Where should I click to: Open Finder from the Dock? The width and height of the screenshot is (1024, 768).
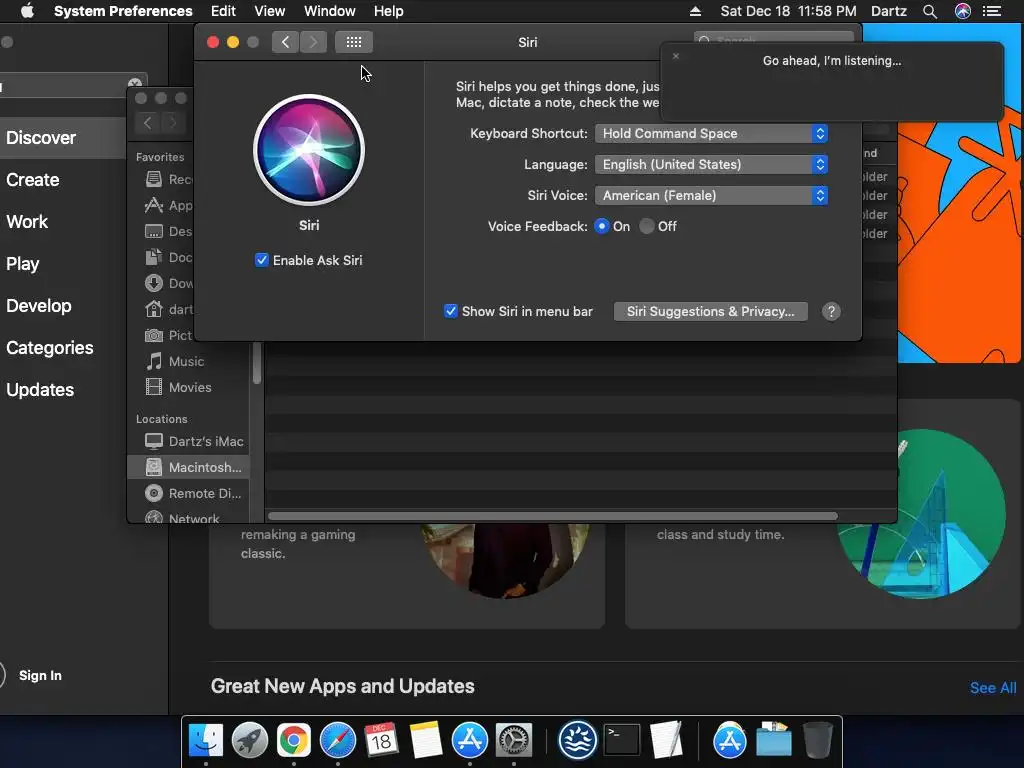pyautogui.click(x=206, y=740)
